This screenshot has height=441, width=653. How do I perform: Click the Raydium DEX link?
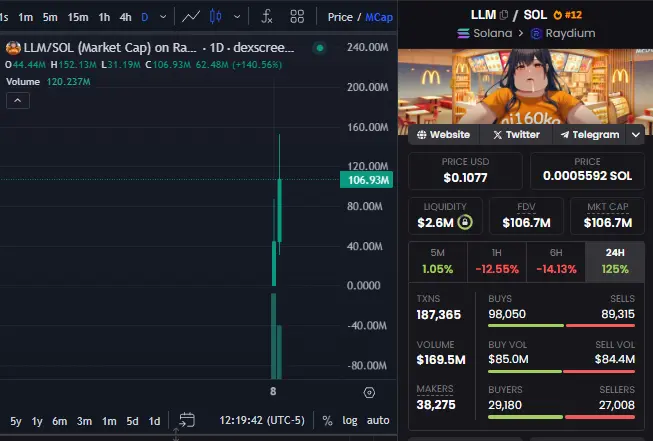click(563, 33)
